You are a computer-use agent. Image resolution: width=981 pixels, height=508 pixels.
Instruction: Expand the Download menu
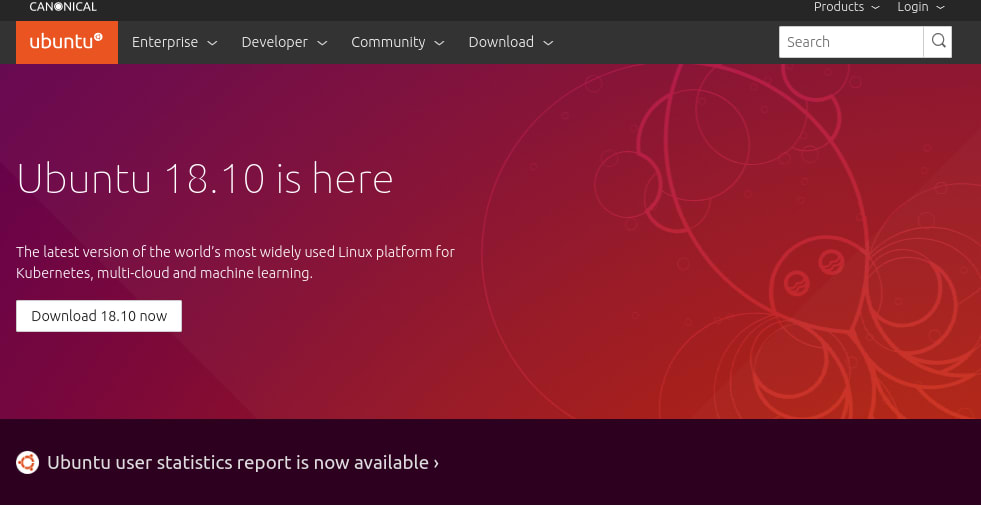(x=511, y=42)
